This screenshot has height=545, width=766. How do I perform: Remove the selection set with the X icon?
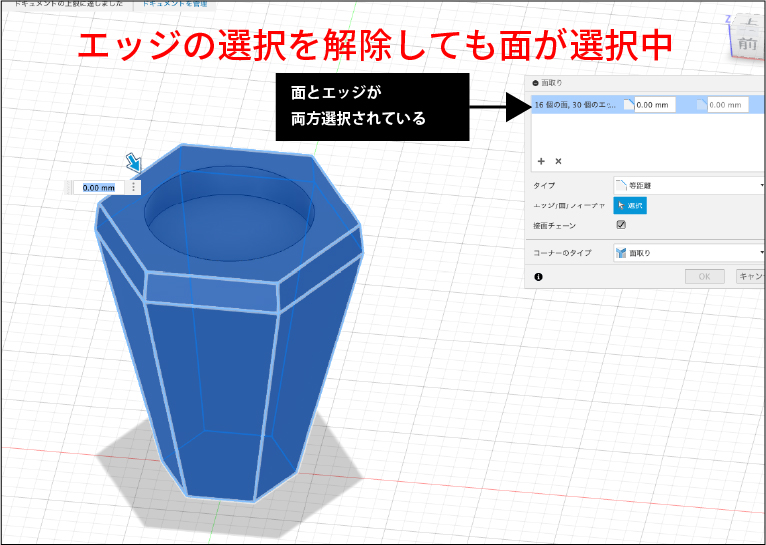click(x=558, y=160)
